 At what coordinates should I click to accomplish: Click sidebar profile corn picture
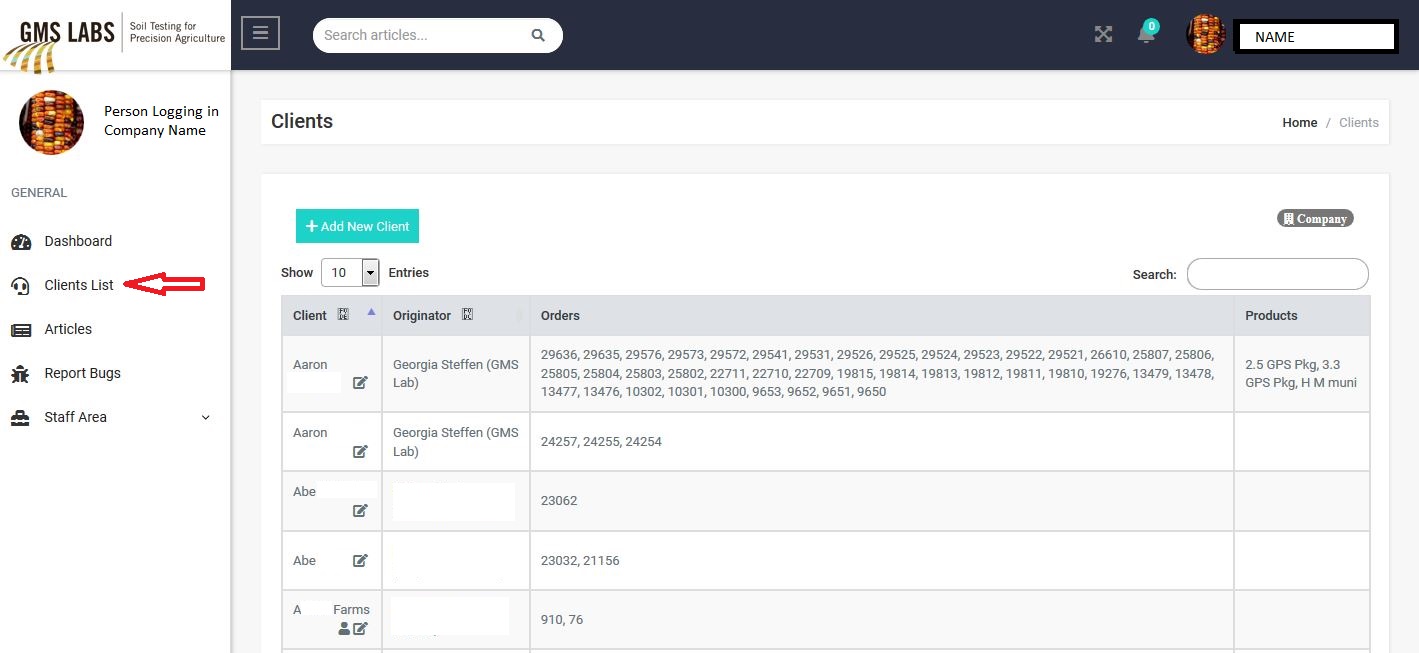coord(51,122)
